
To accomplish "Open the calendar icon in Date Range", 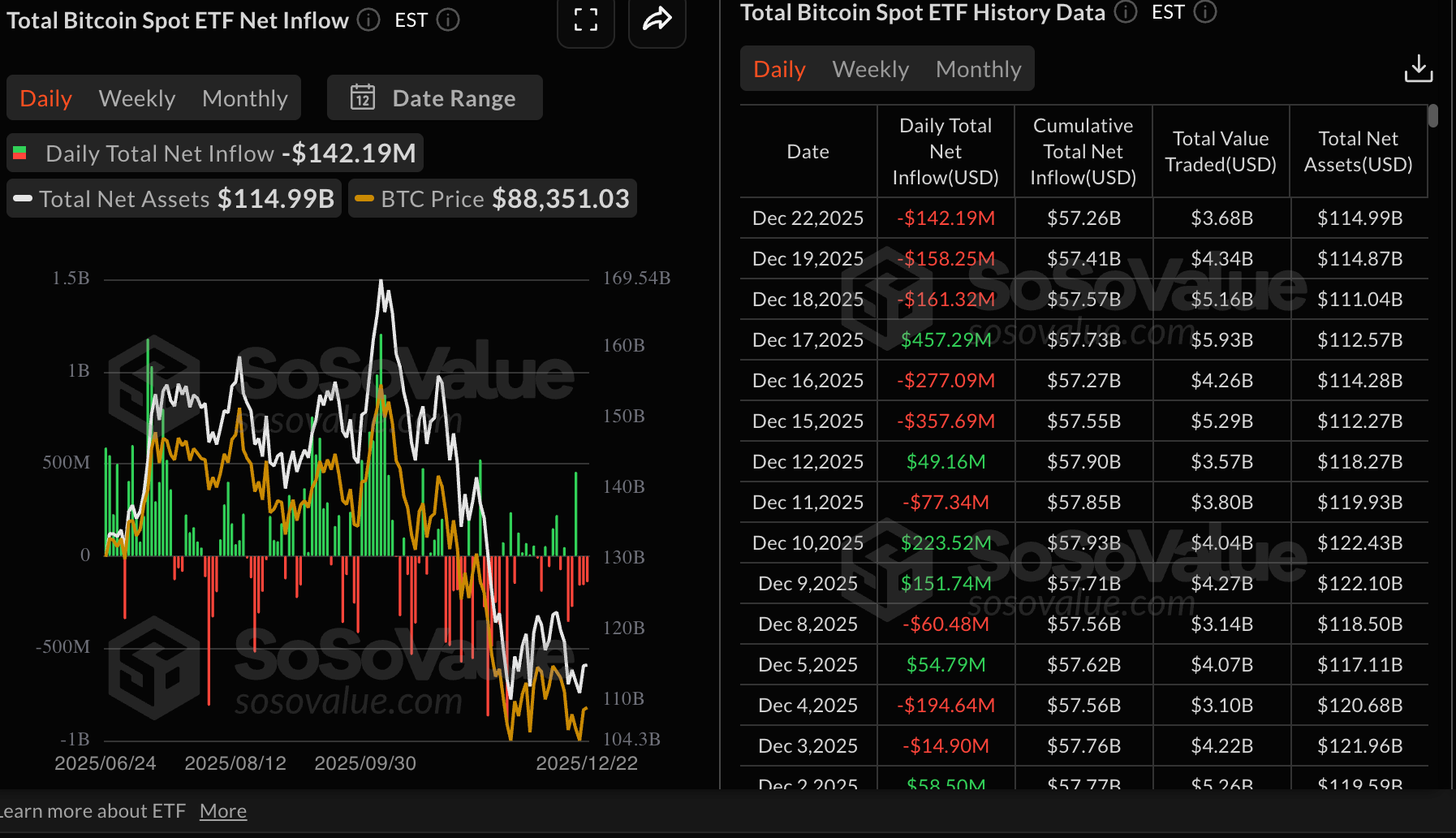I will click(x=364, y=97).
